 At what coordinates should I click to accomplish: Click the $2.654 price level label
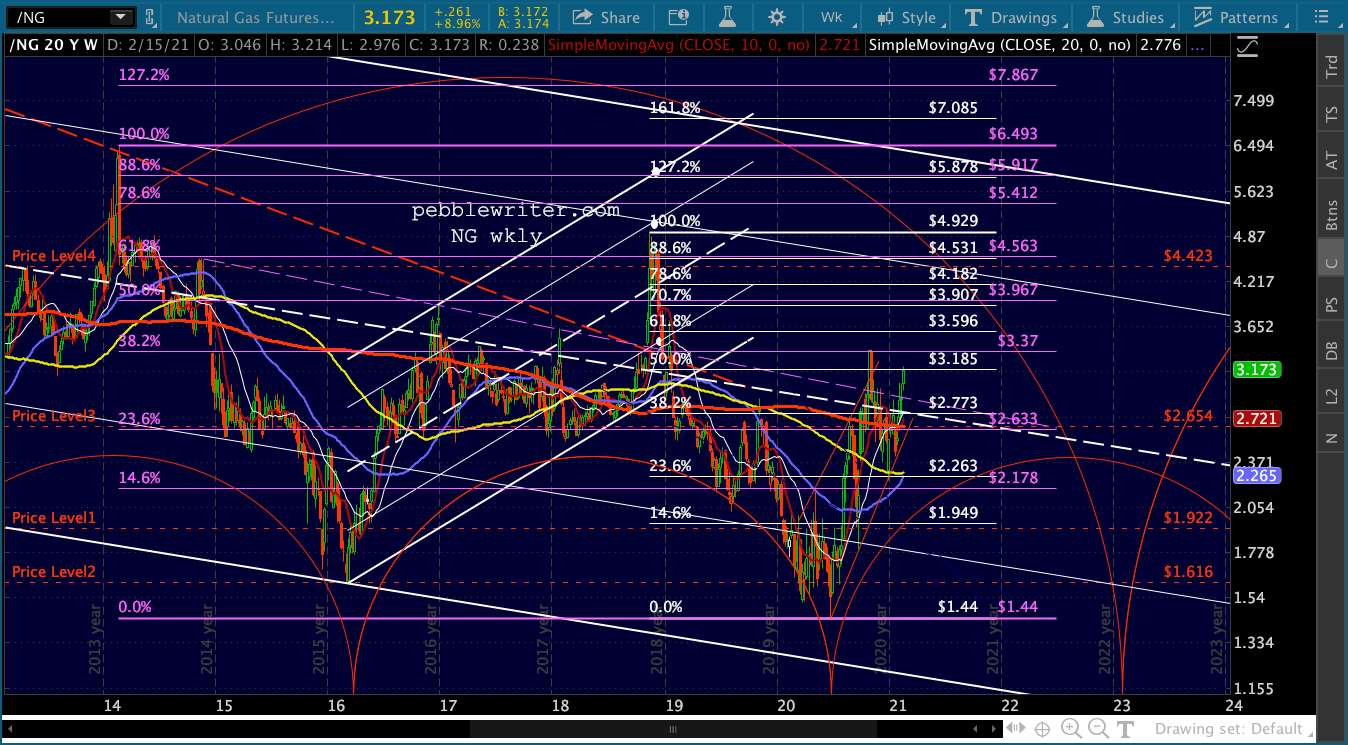pyautogui.click(x=1188, y=416)
